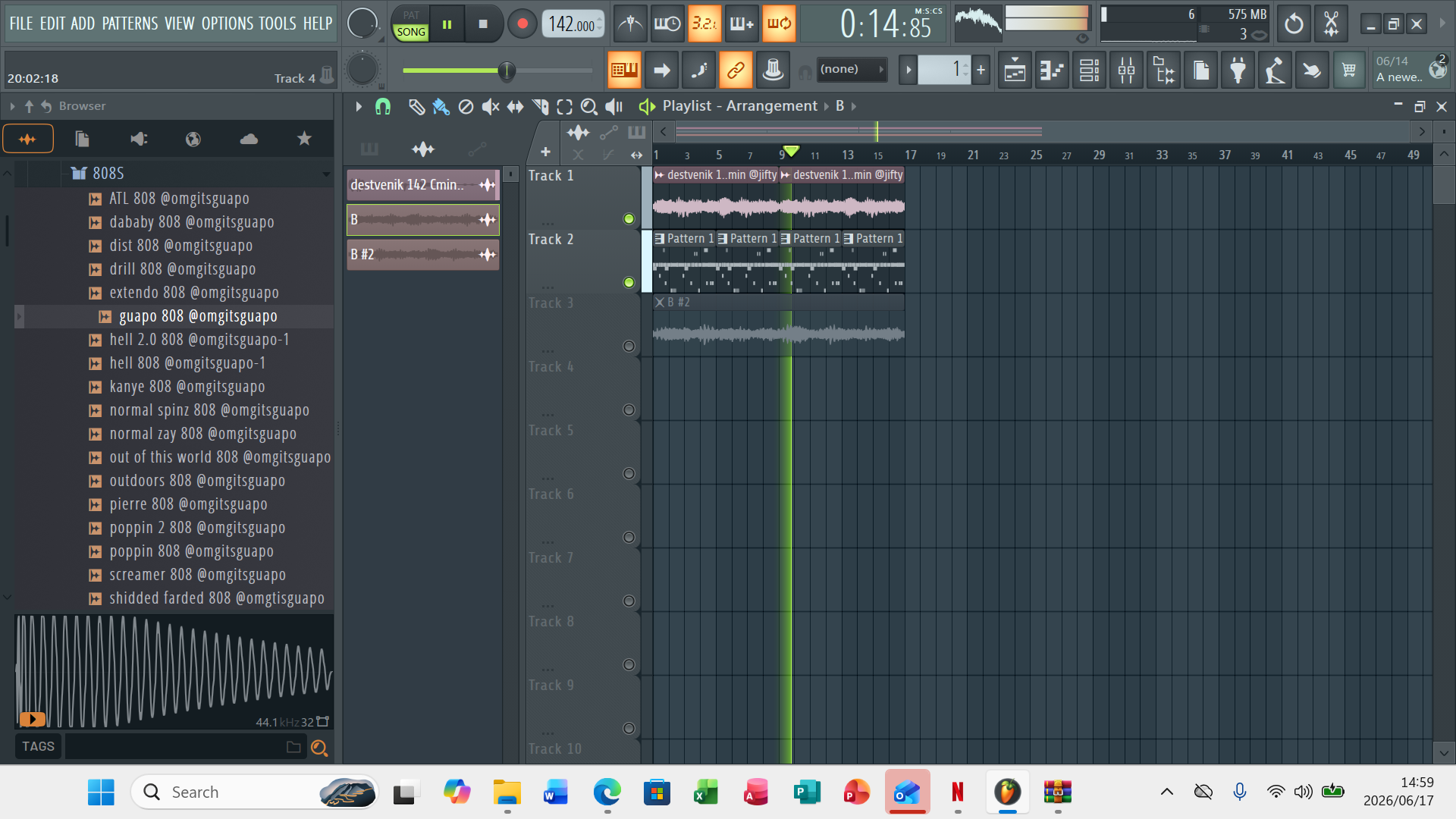Open the FILE menu
Screen dimensions: 1456x819
21,24
